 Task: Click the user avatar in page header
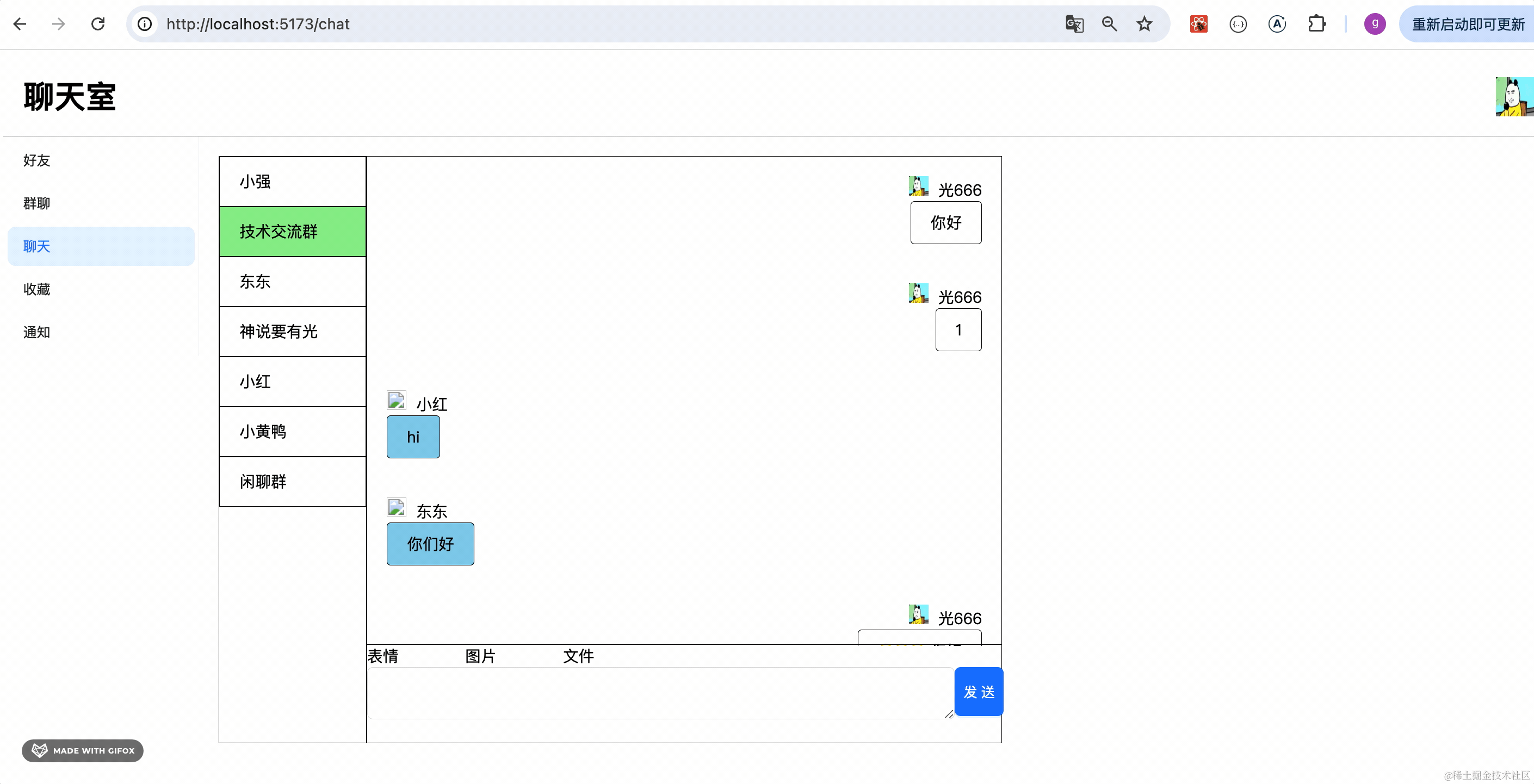point(1514,96)
